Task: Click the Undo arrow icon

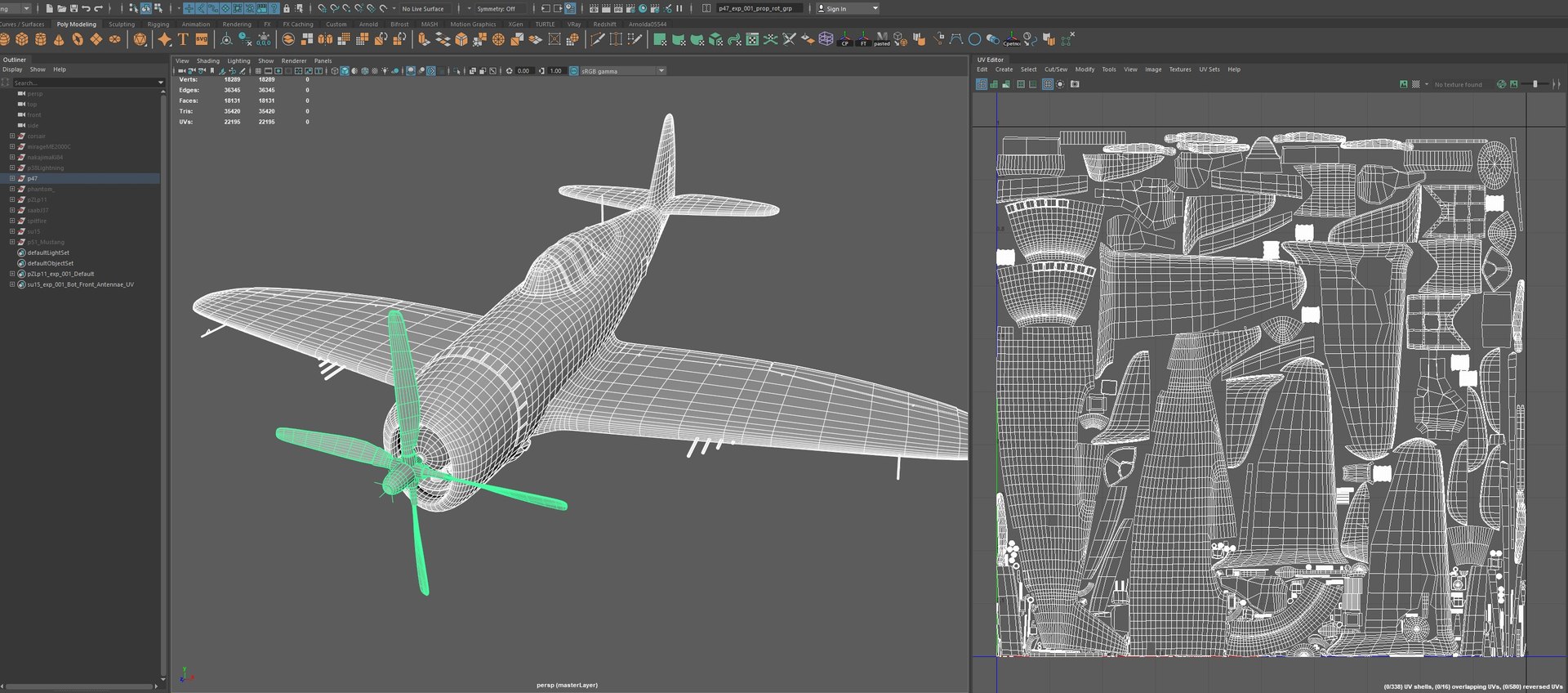Action: [x=86, y=8]
